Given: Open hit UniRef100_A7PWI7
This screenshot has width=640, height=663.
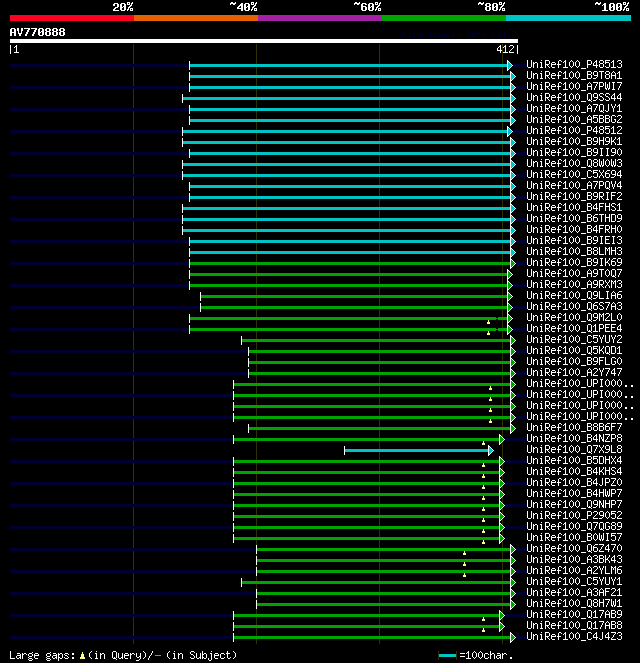Looking at the screenshot, I should click(x=574, y=86).
